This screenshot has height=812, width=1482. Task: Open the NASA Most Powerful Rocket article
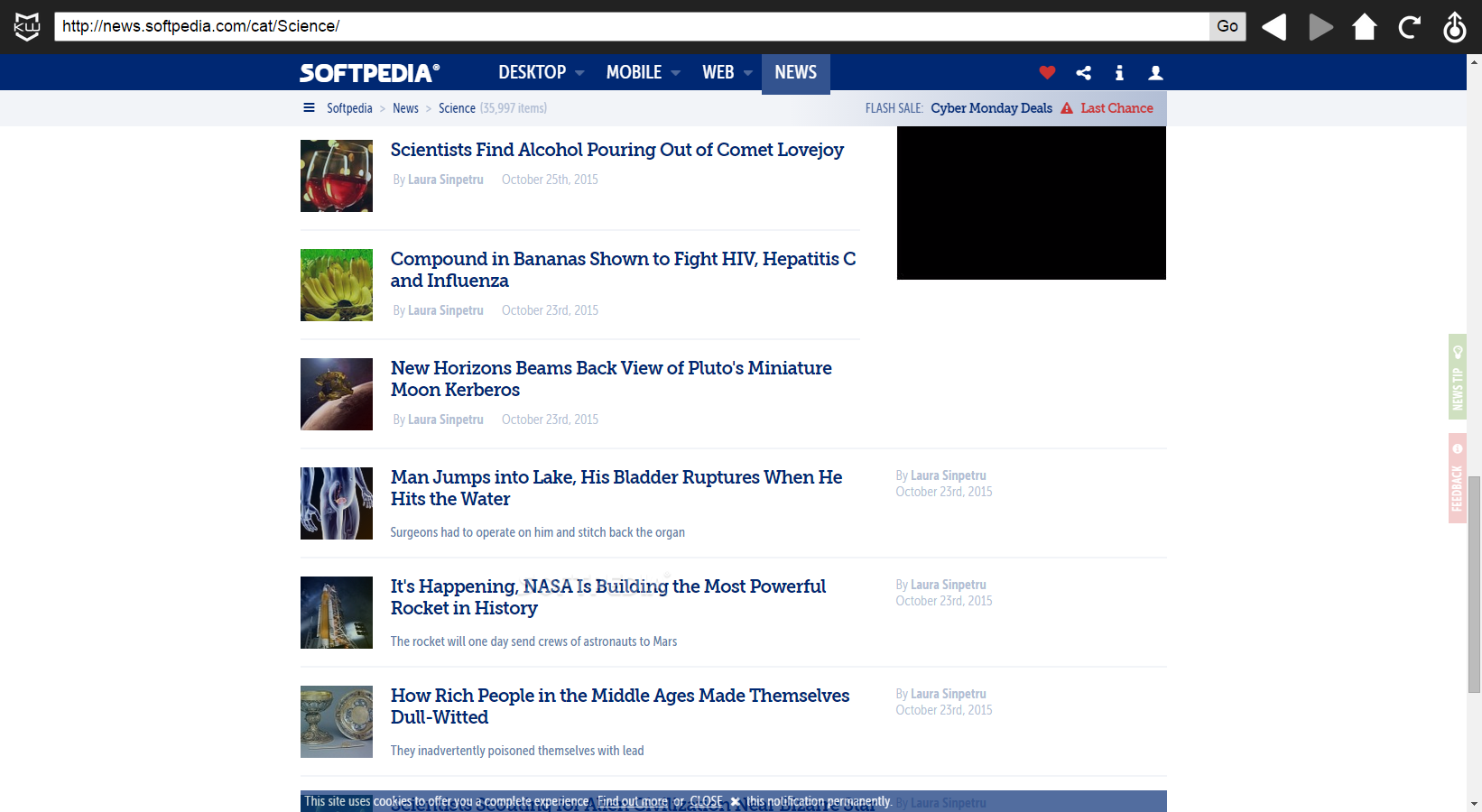coord(608,597)
